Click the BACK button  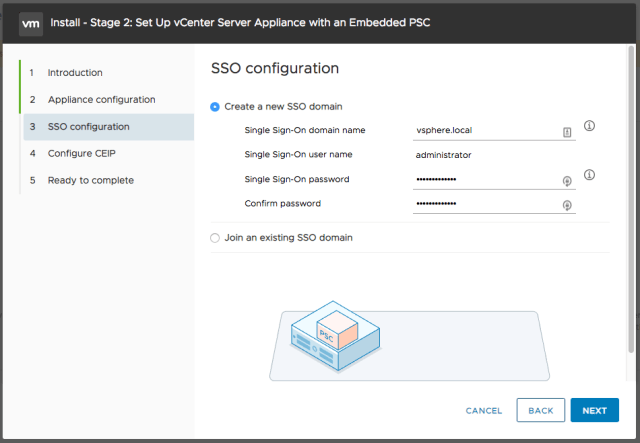[541, 410]
